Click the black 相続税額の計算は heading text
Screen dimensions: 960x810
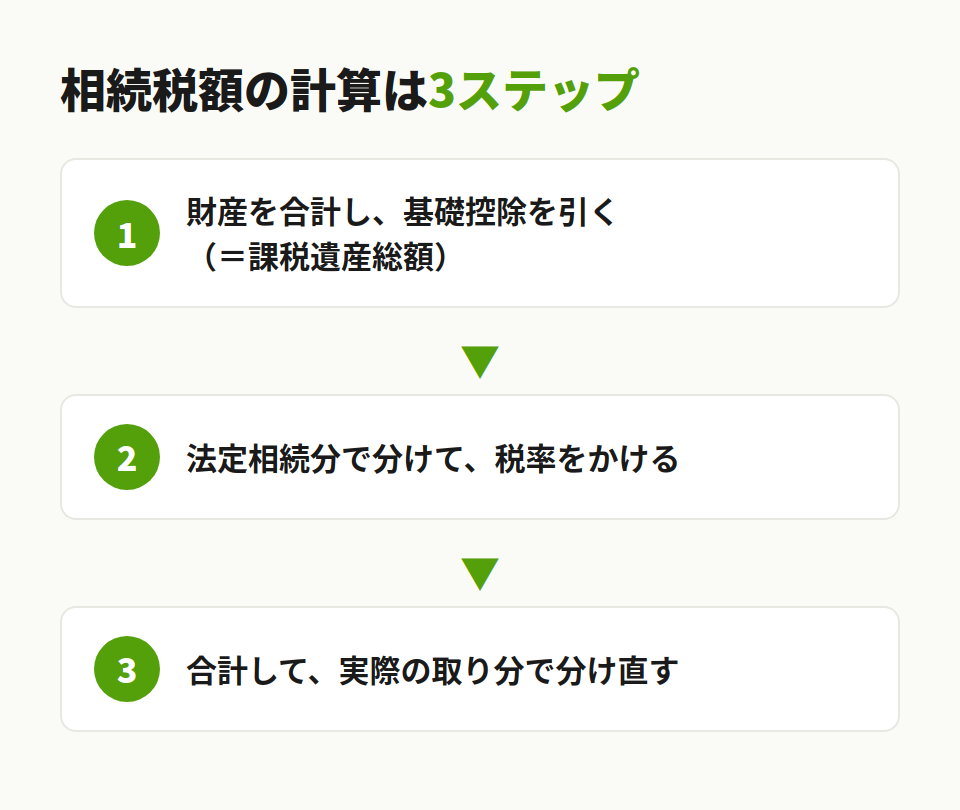tap(244, 91)
